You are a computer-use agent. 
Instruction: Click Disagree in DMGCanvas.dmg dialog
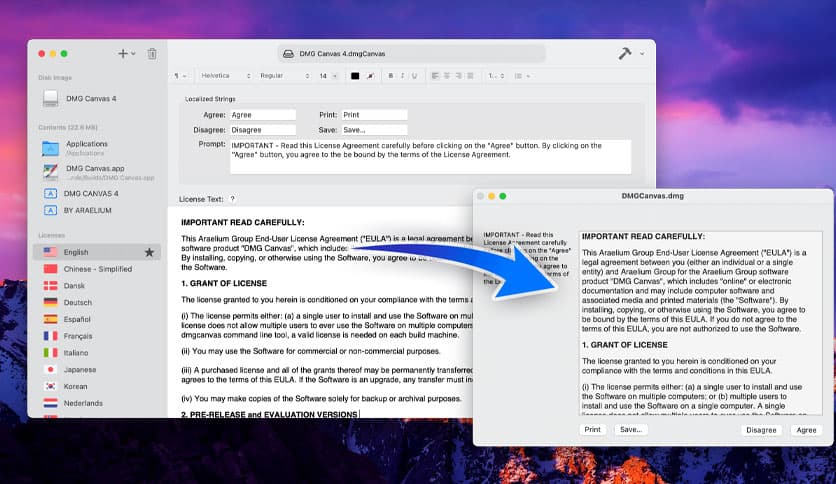pos(761,430)
